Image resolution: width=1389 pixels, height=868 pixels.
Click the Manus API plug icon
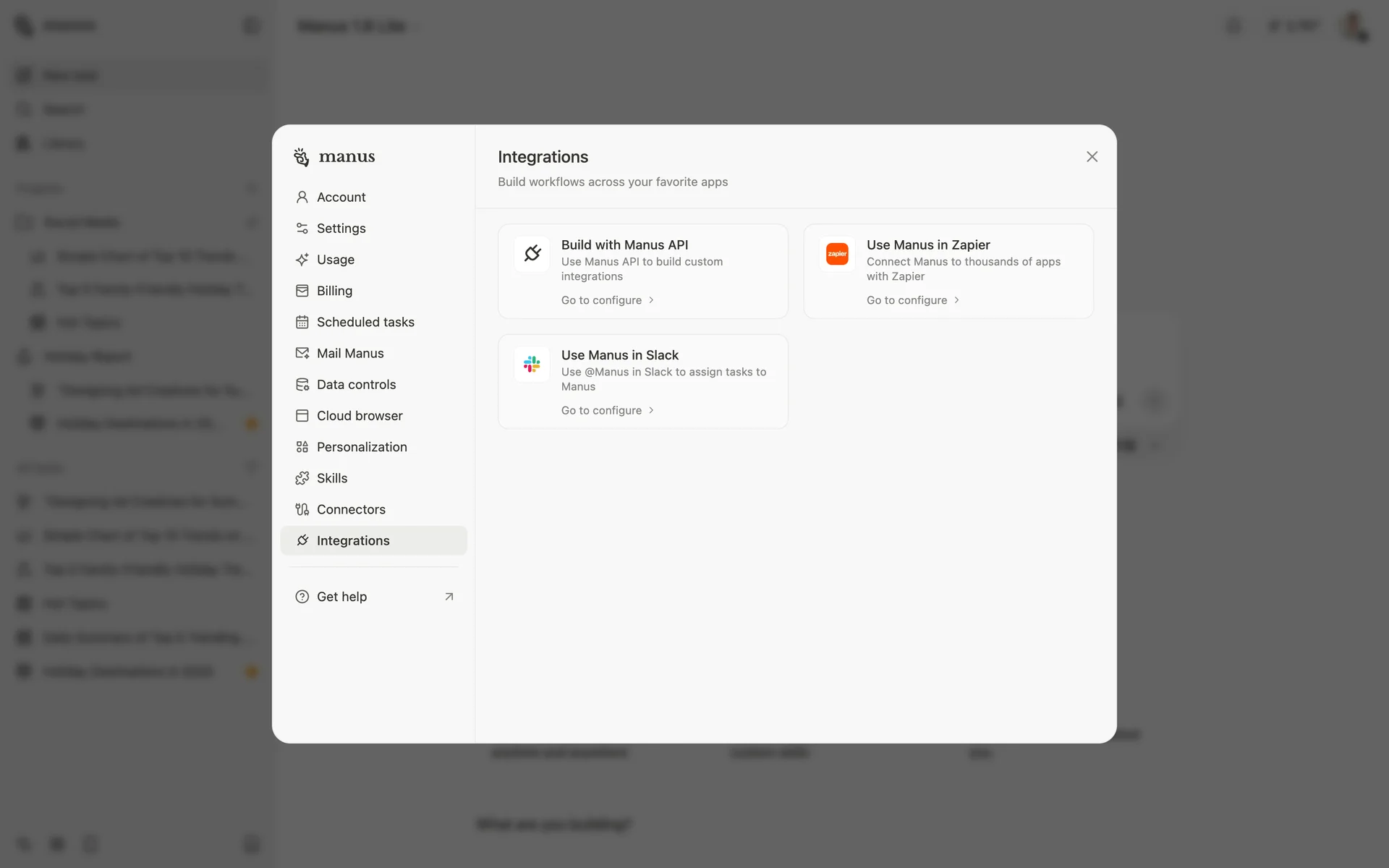532,254
